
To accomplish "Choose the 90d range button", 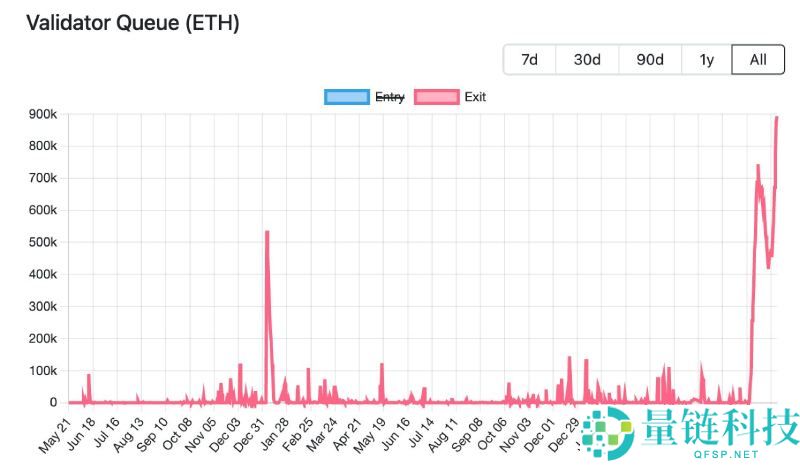I will (x=650, y=60).
